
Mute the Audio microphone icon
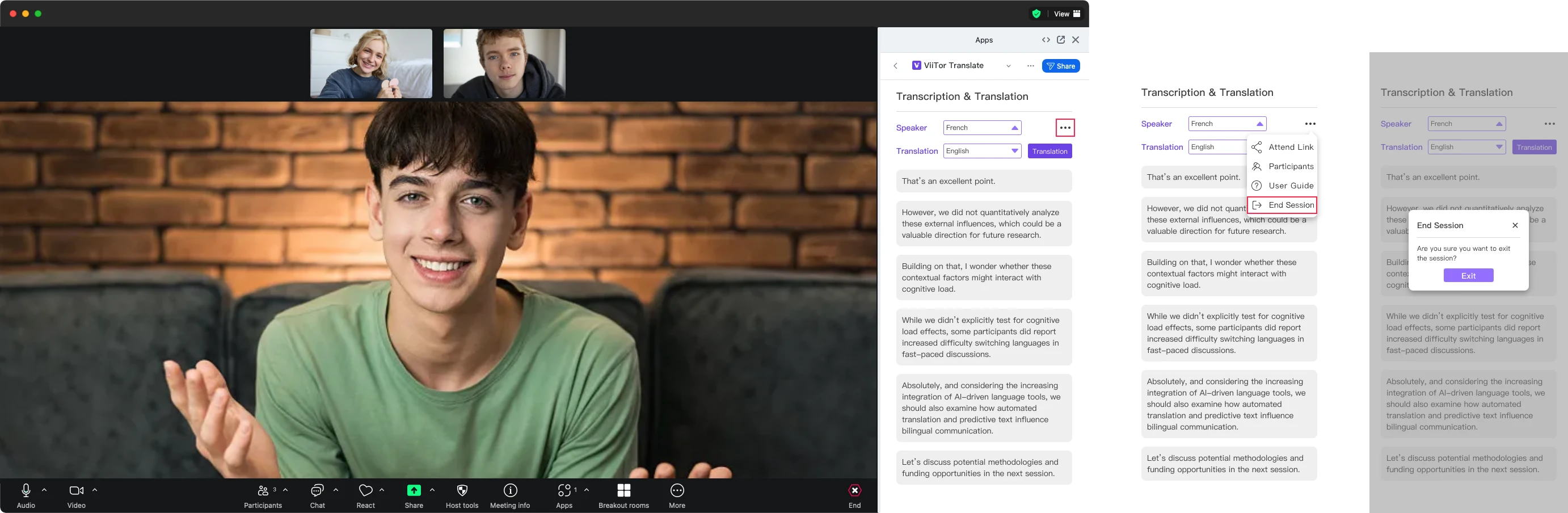tap(26, 490)
